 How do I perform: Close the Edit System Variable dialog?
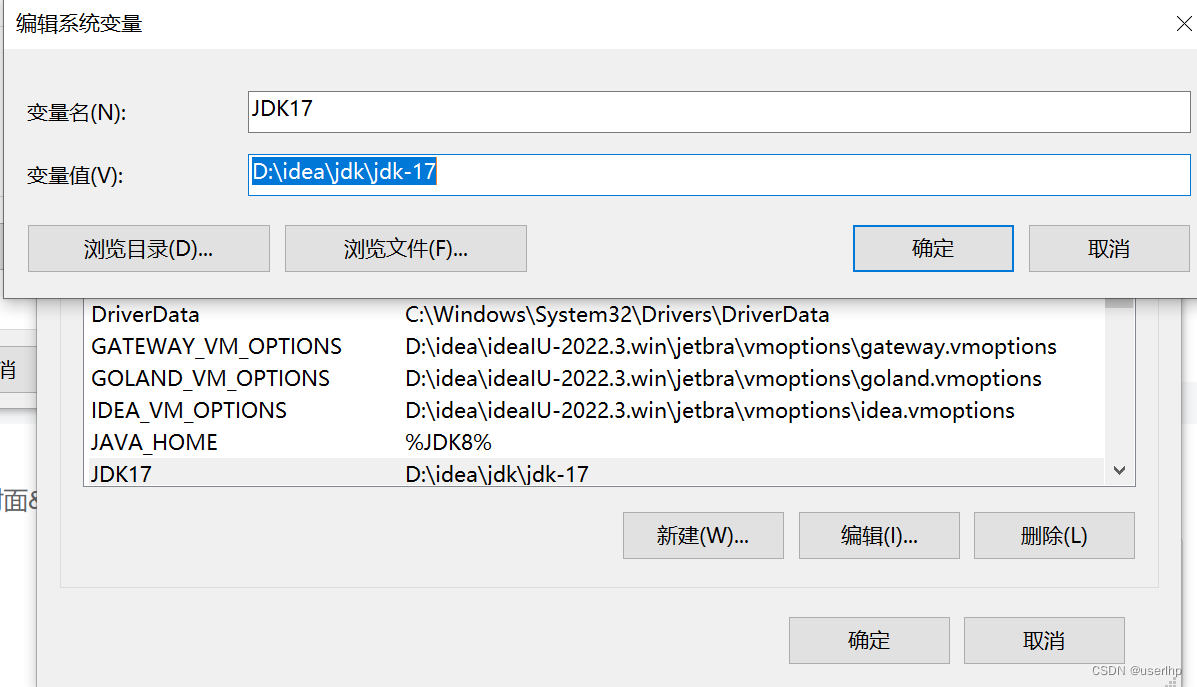click(1184, 23)
